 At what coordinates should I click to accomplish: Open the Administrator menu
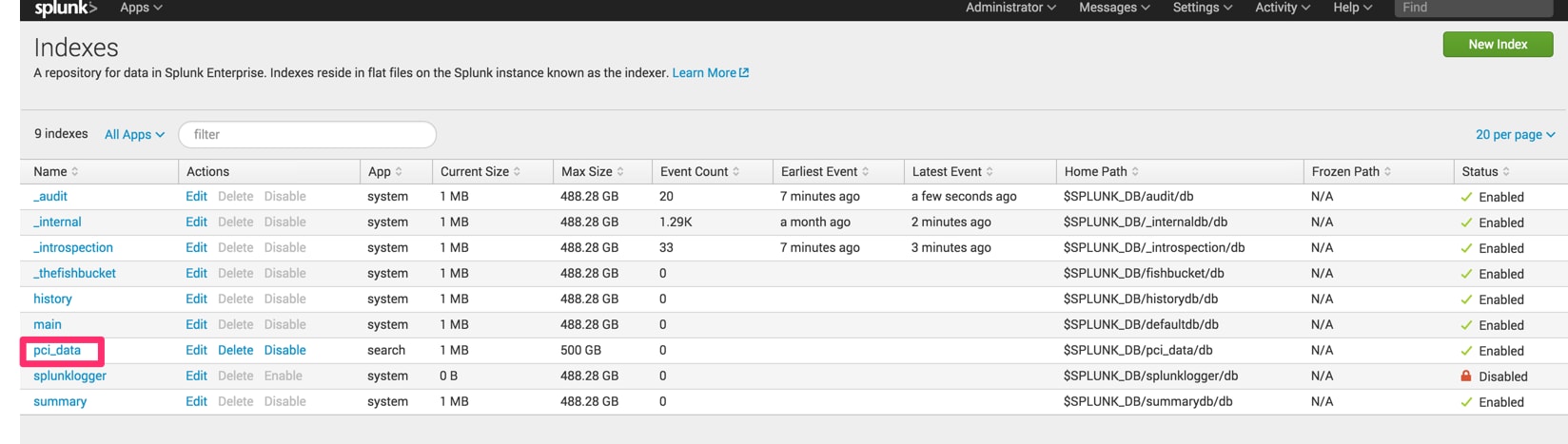[1010, 8]
